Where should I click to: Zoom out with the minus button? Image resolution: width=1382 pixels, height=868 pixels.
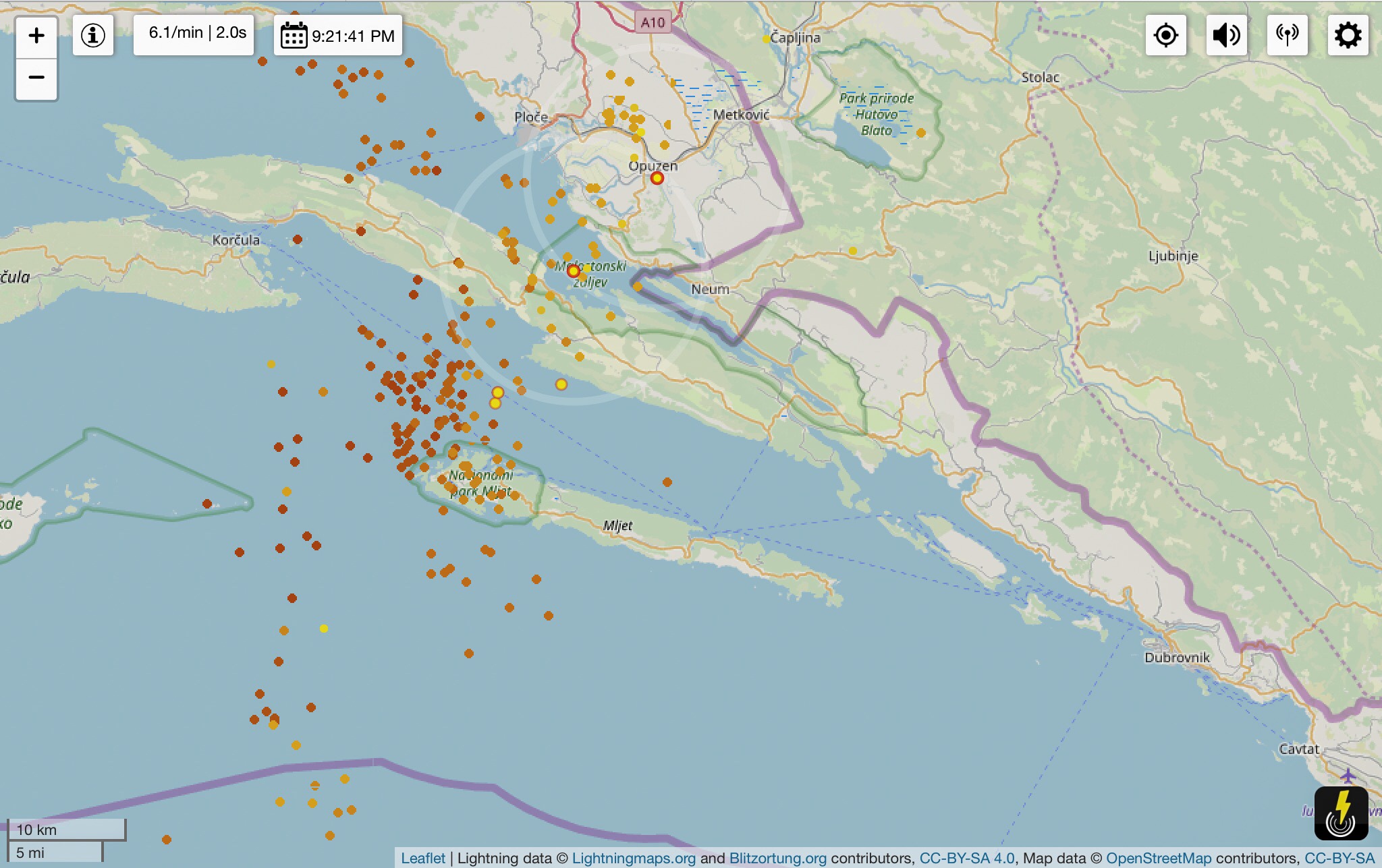click(x=36, y=78)
